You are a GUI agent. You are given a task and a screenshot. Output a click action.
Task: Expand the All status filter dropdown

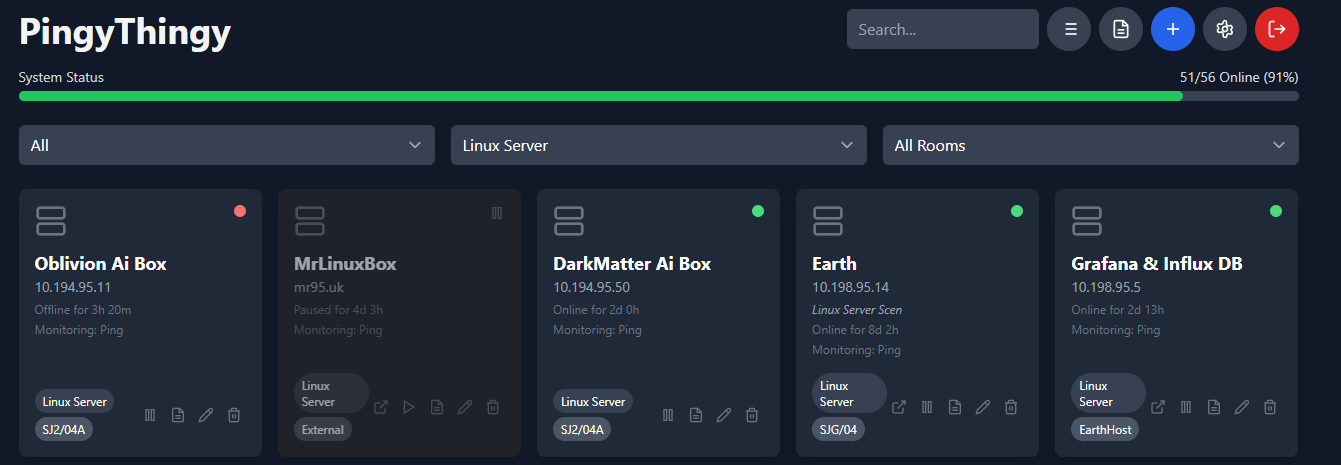tap(226, 145)
